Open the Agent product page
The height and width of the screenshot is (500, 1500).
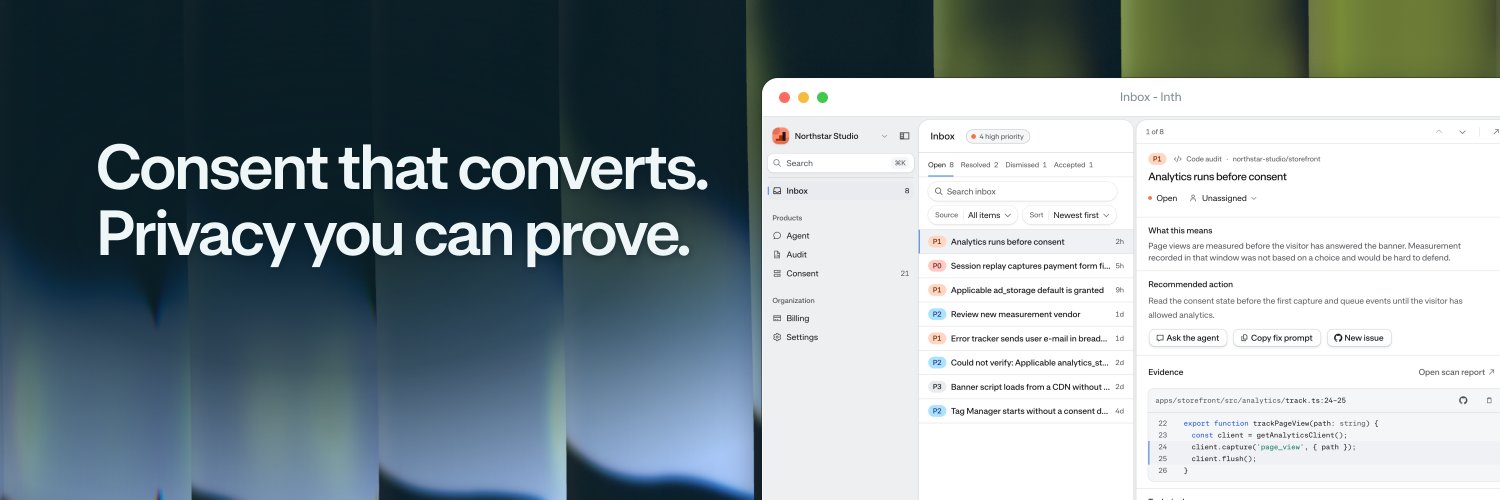[841, 236]
